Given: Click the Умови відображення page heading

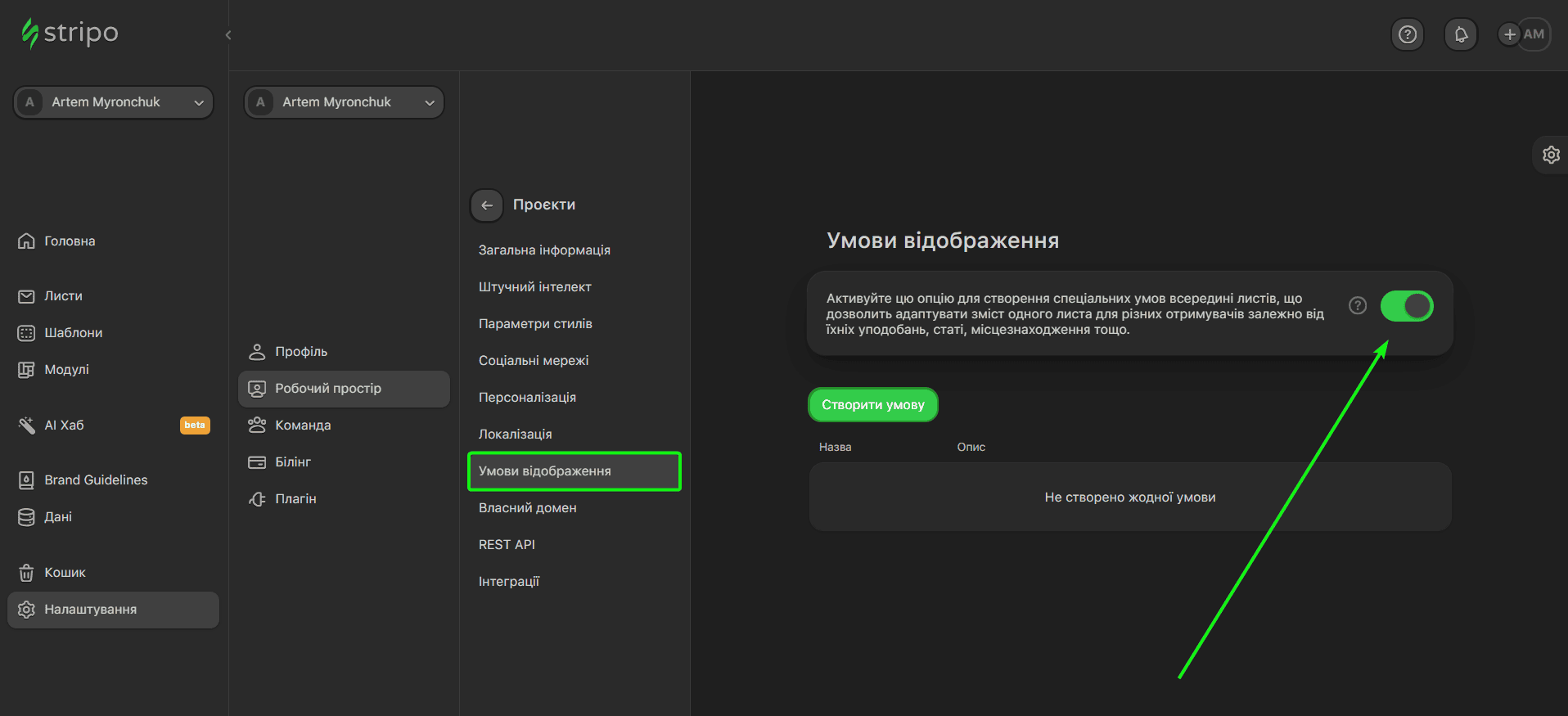Looking at the screenshot, I should 943,241.
